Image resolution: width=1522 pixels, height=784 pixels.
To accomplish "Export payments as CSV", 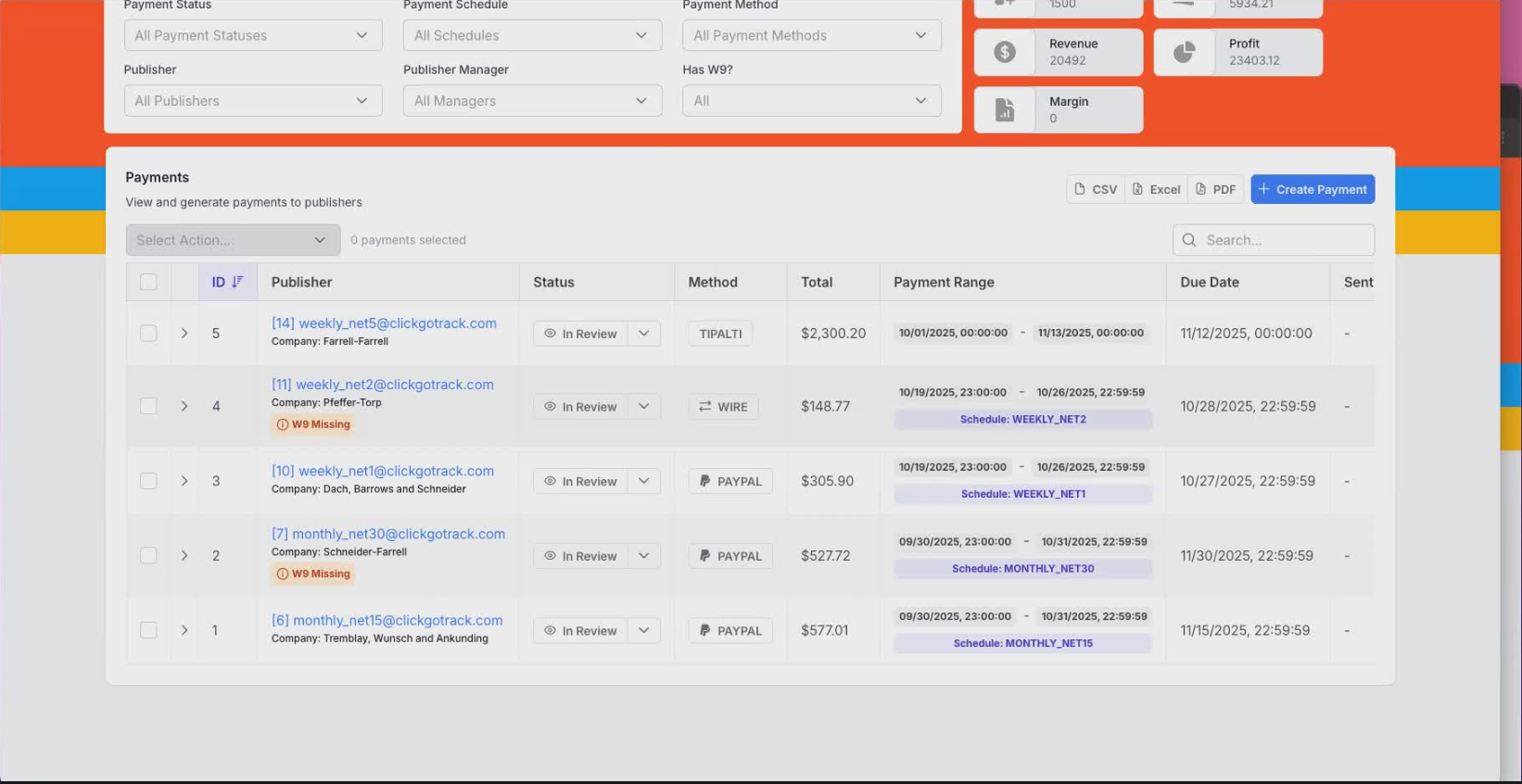I will (1095, 189).
